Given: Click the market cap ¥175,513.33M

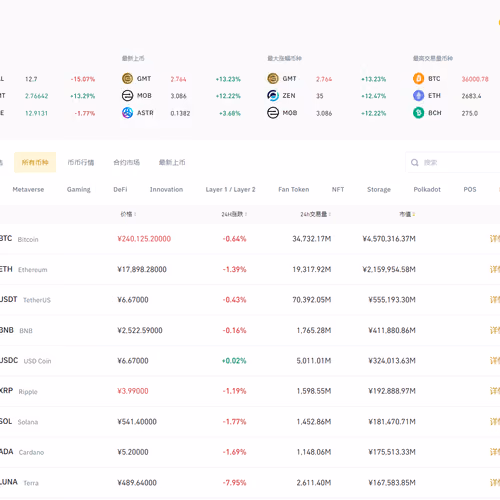Looking at the screenshot, I should click(392, 452).
